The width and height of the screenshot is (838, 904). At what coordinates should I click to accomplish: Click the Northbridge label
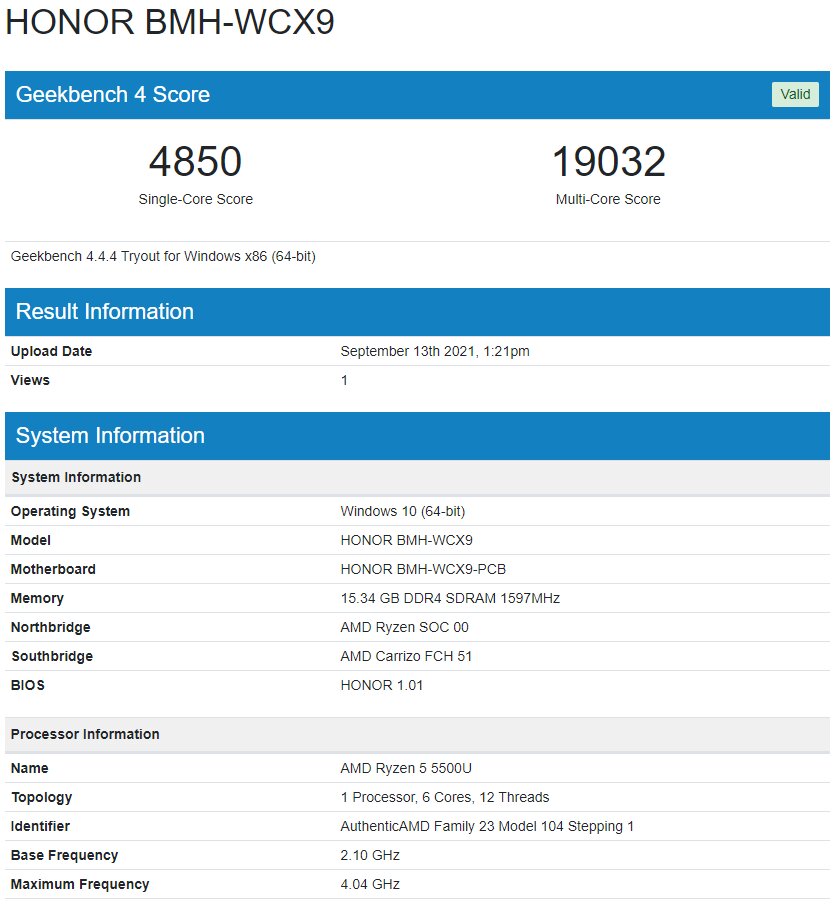point(51,627)
